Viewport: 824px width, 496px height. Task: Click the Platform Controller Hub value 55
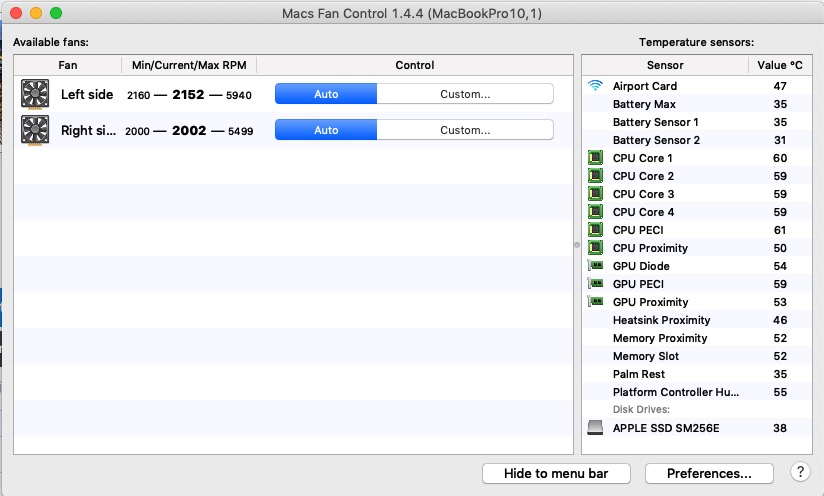(x=780, y=392)
